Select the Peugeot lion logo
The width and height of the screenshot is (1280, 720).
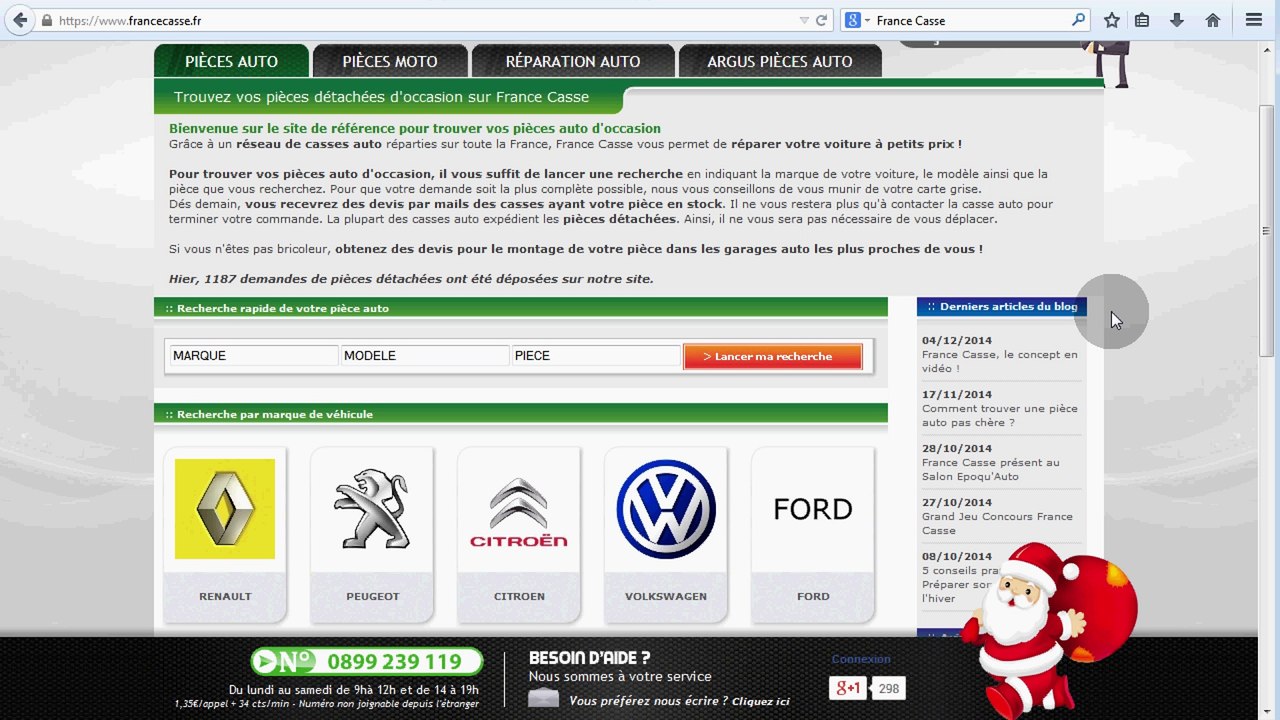coord(372,509)
